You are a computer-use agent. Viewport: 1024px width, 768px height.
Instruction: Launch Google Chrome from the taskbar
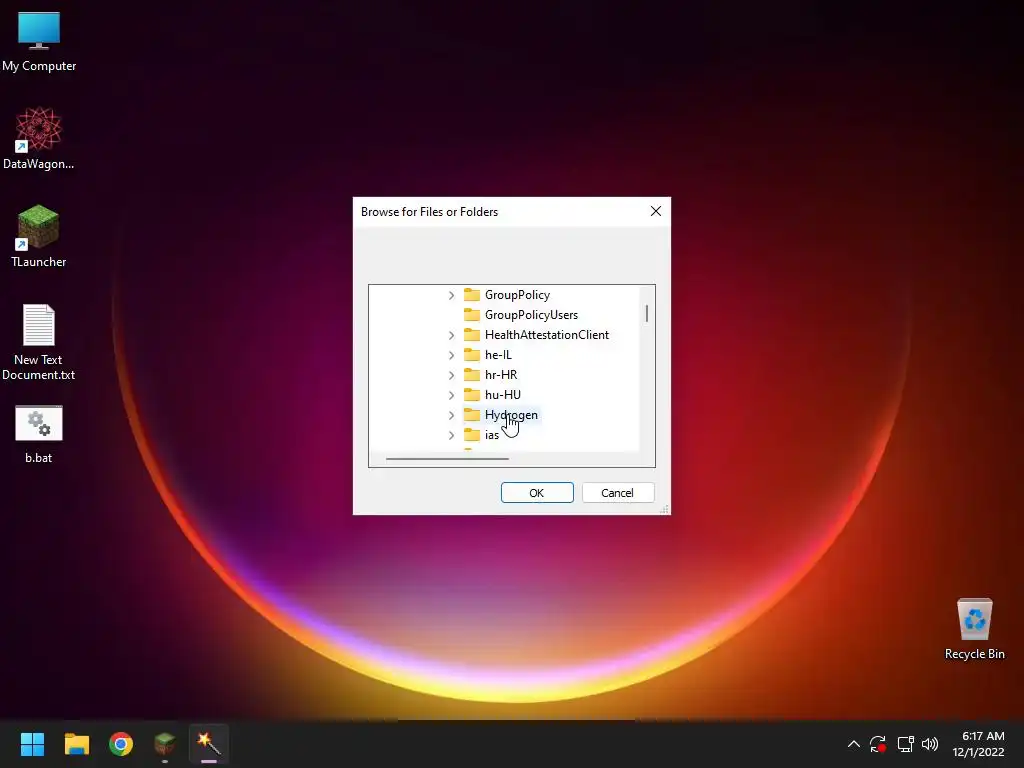point(121,744)
